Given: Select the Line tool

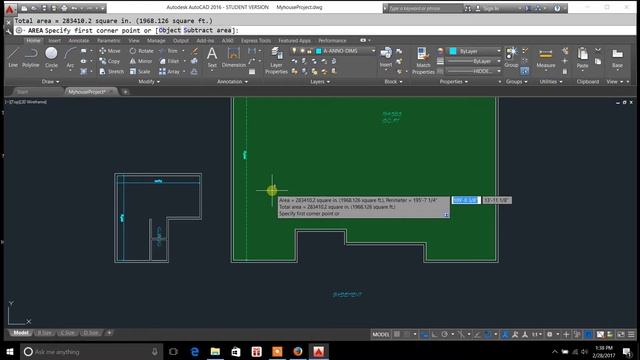Looking at the screenshot, I should click(x=13, y=57).
